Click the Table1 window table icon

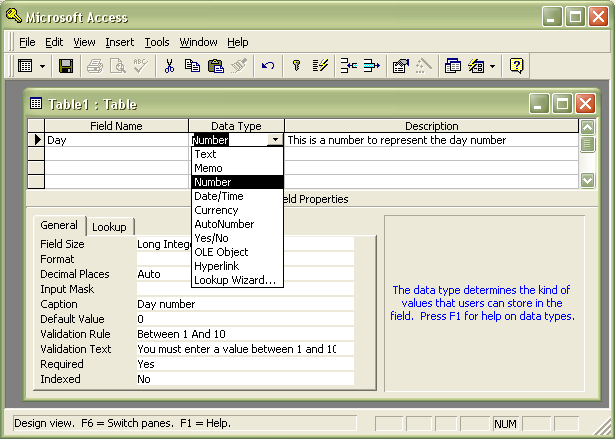36,104
